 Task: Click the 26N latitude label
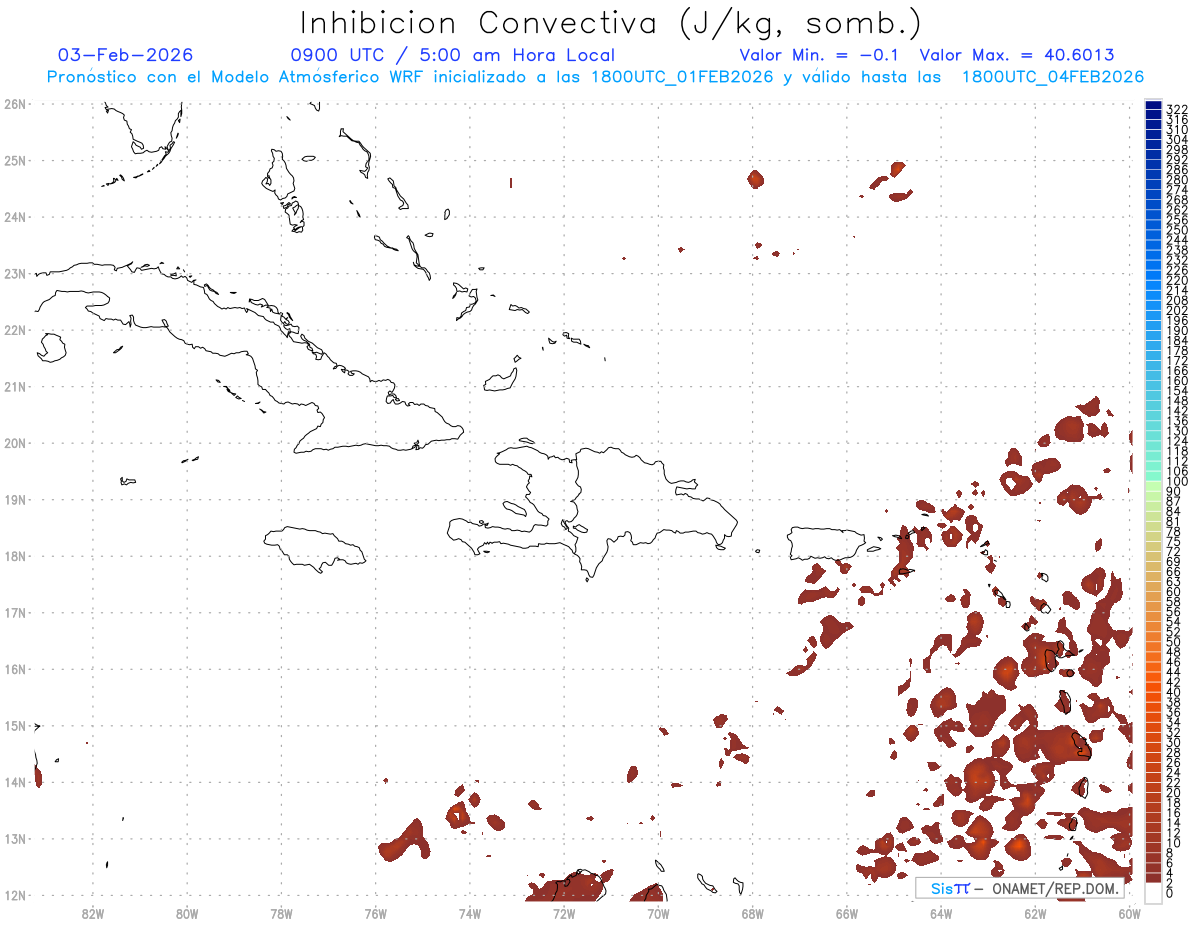coord(15,104)
